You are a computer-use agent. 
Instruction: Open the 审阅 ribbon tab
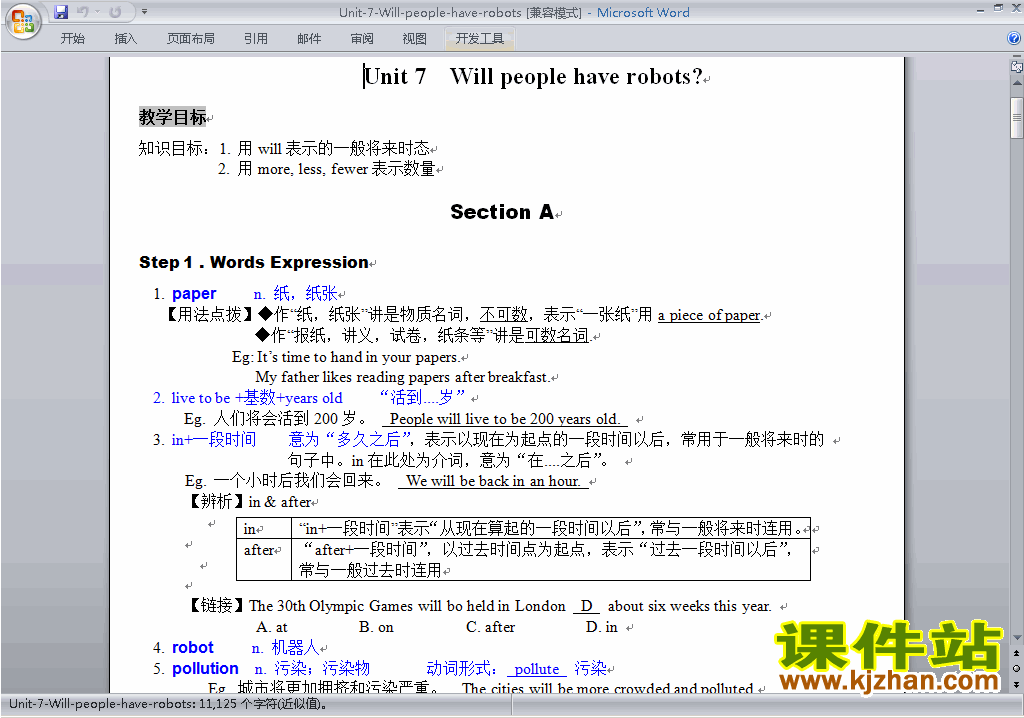[x=362, y=39]
